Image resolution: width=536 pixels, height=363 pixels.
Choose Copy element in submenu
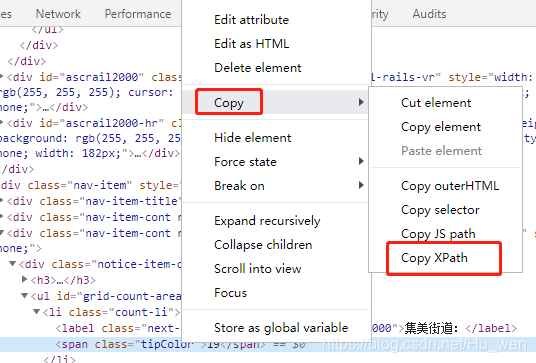click(441, 127)
